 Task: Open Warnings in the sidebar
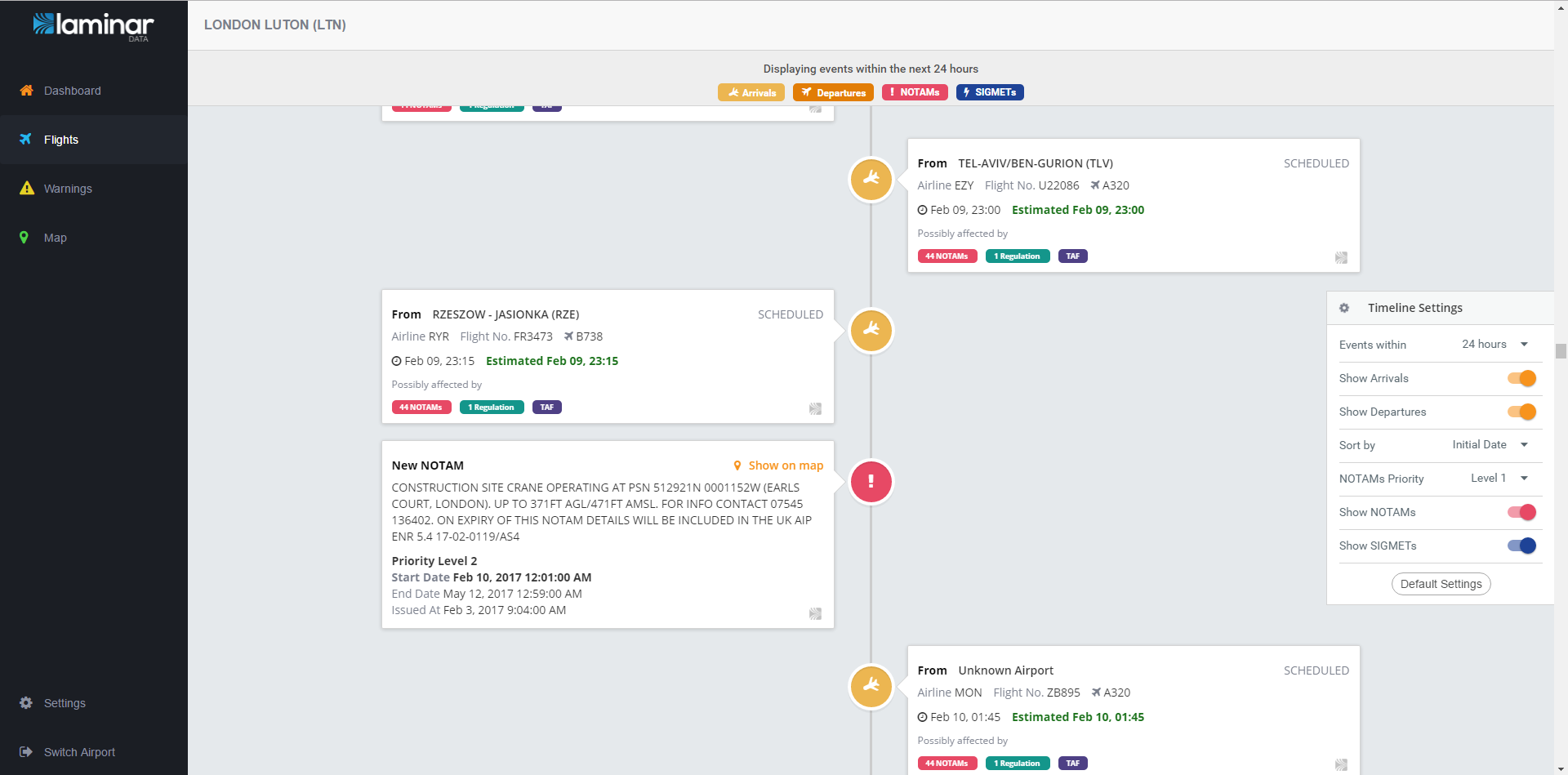coord(68,189)
